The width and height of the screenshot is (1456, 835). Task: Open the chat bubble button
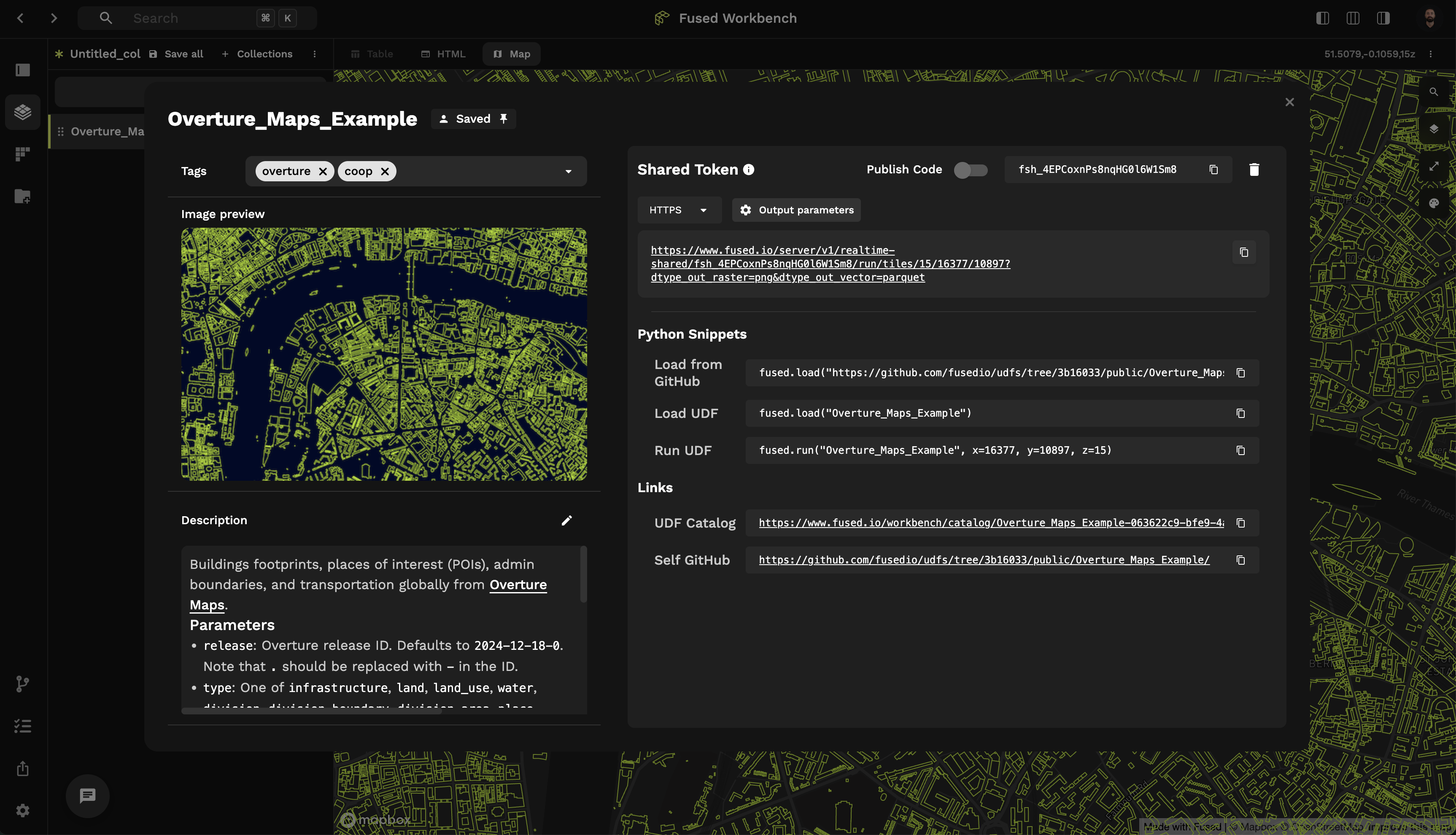click(x=88, y=796)
